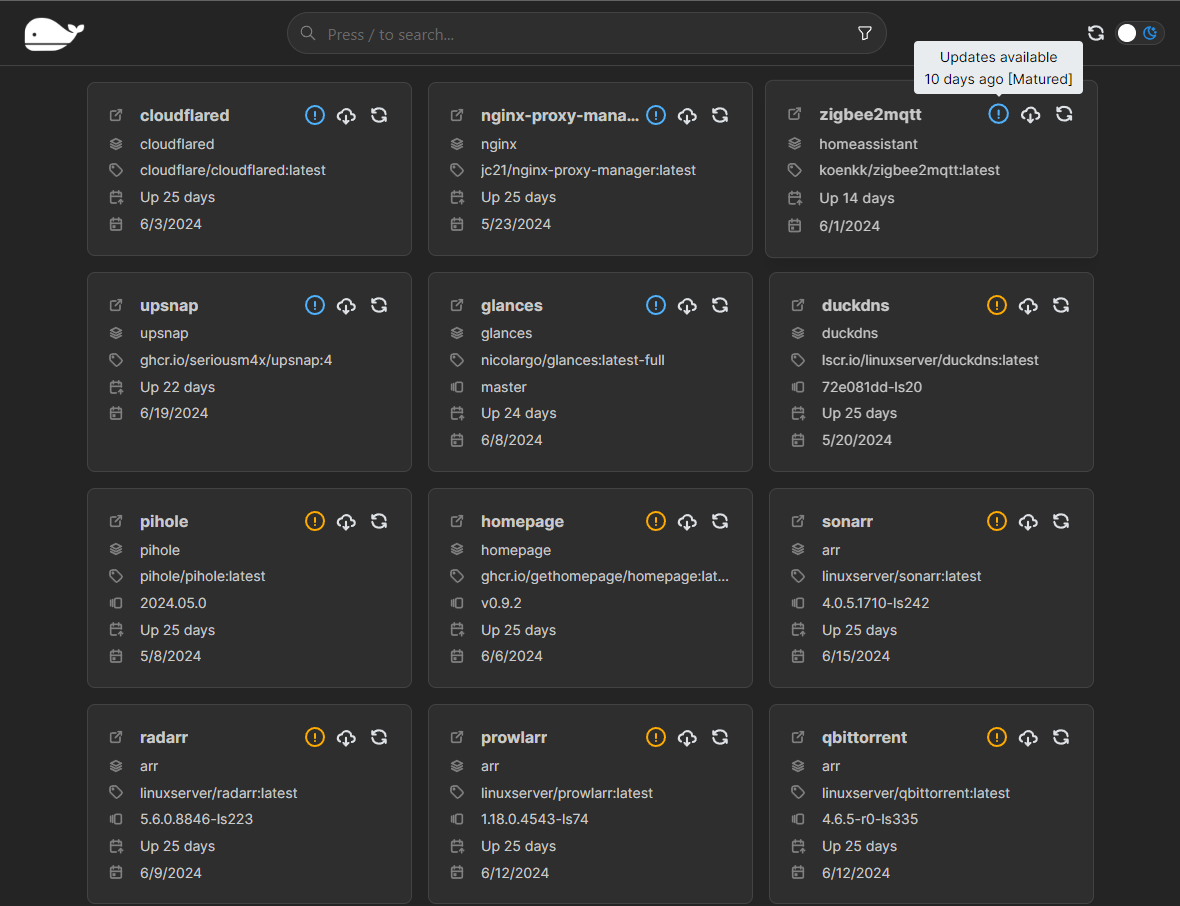Viewport: 1180px width, 906px height.
Task: Click the global refresh icon in the header
Action: pos(1096,33)
